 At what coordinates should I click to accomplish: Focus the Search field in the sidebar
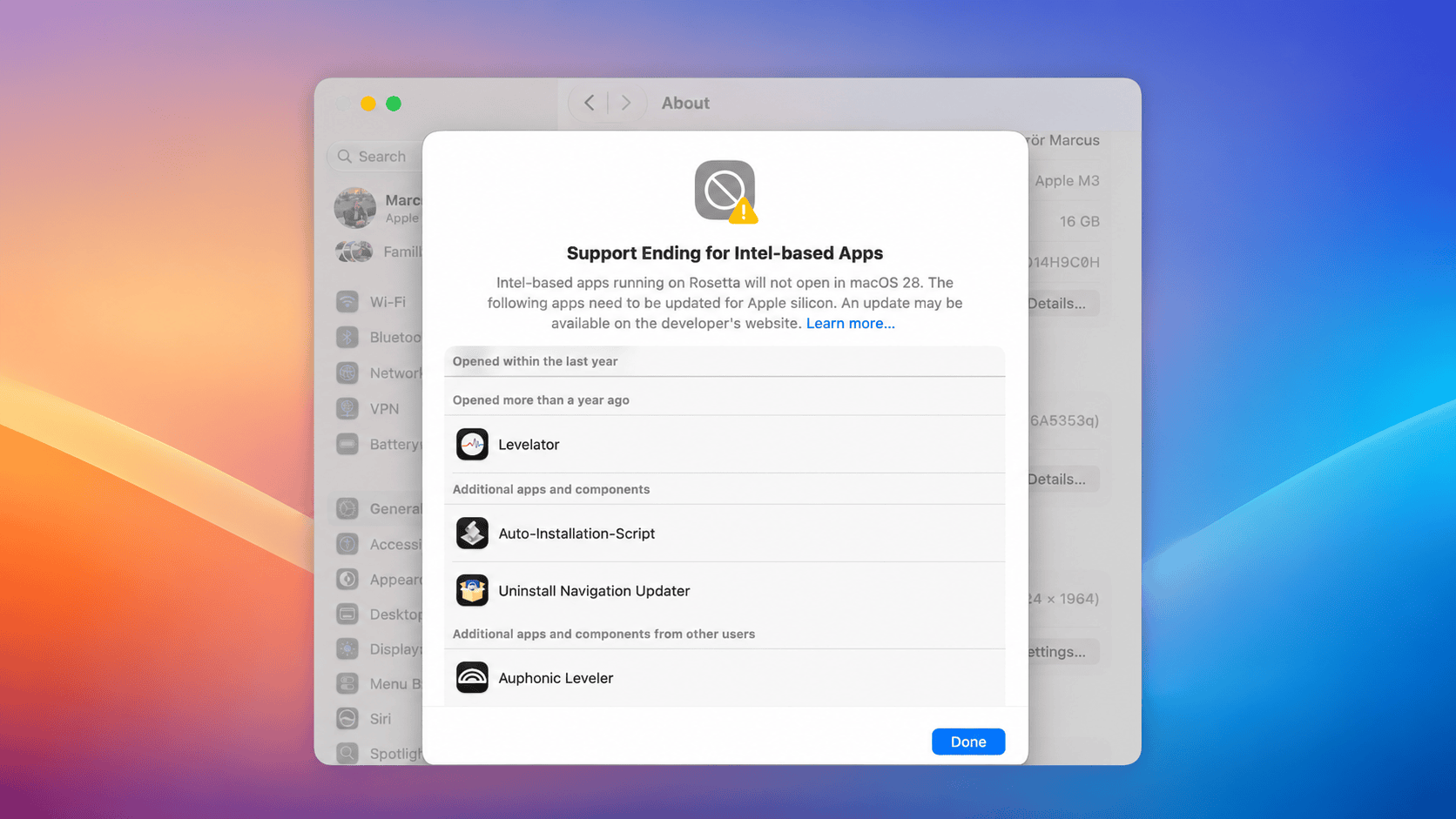tap(376, 157)
